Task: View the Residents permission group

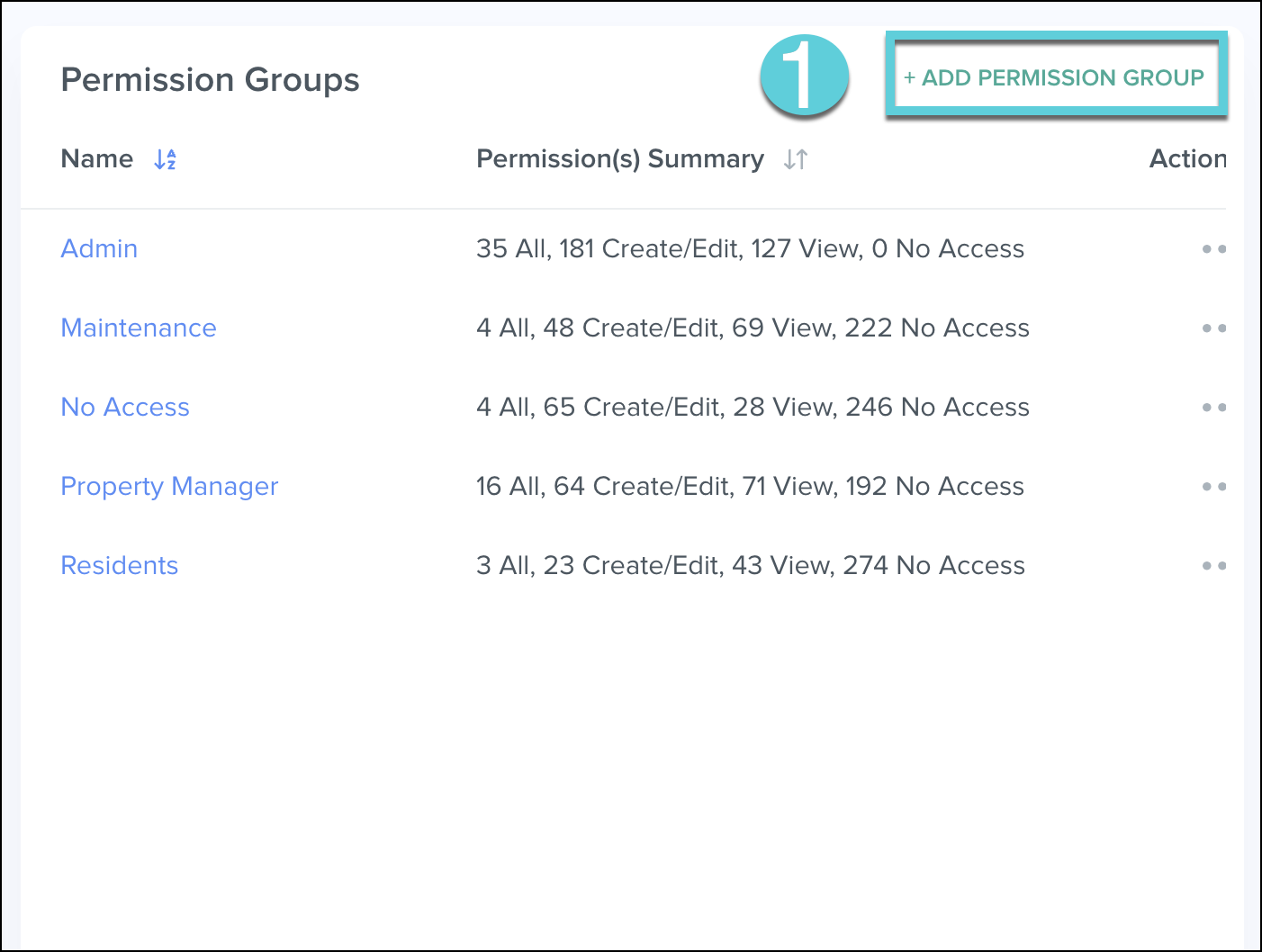Action: (x=119, y=565)
